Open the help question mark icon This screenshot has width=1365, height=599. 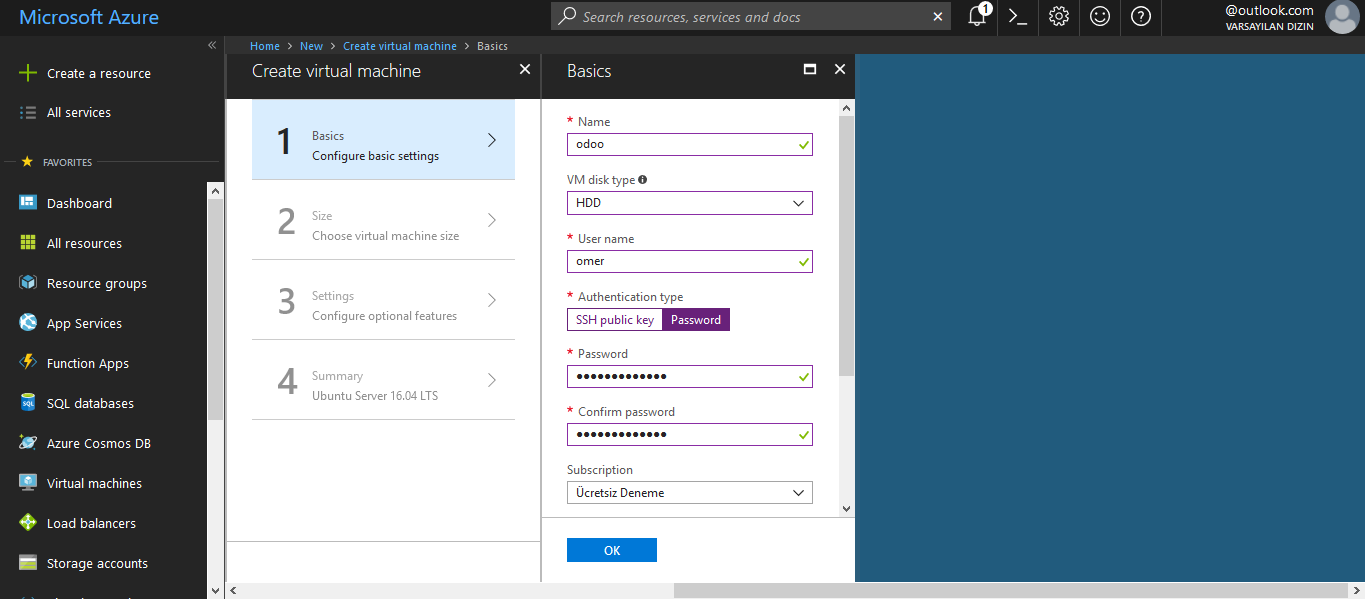[1141, 16]
